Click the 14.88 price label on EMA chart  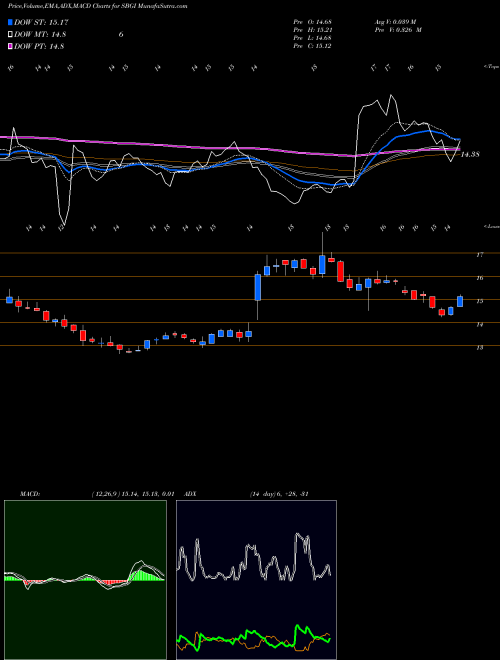pos(470,155)
